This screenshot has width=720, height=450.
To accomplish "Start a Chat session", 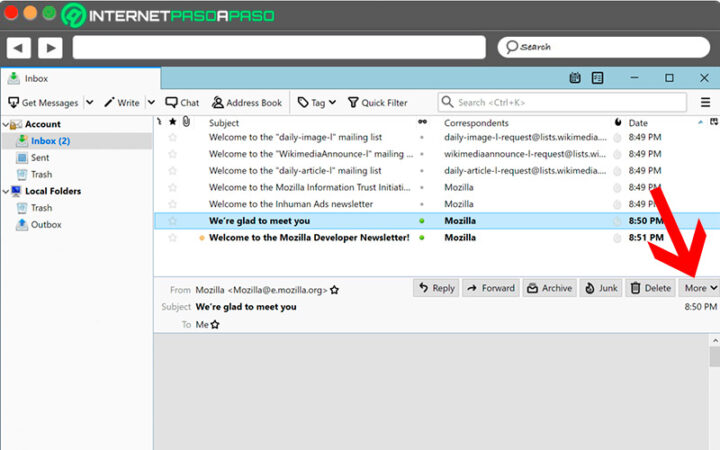I will (182, 102).
